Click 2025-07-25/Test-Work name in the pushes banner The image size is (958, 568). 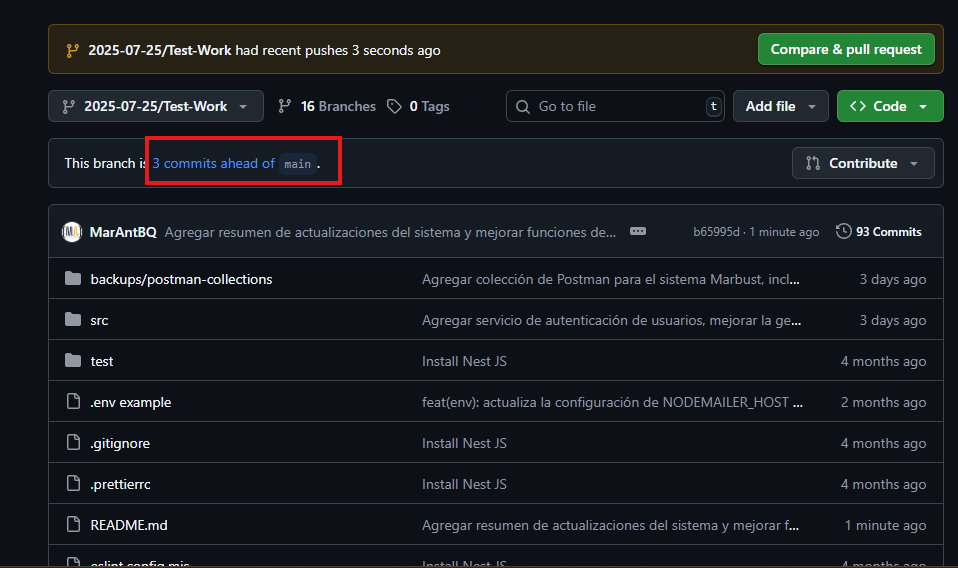point(159,50)
